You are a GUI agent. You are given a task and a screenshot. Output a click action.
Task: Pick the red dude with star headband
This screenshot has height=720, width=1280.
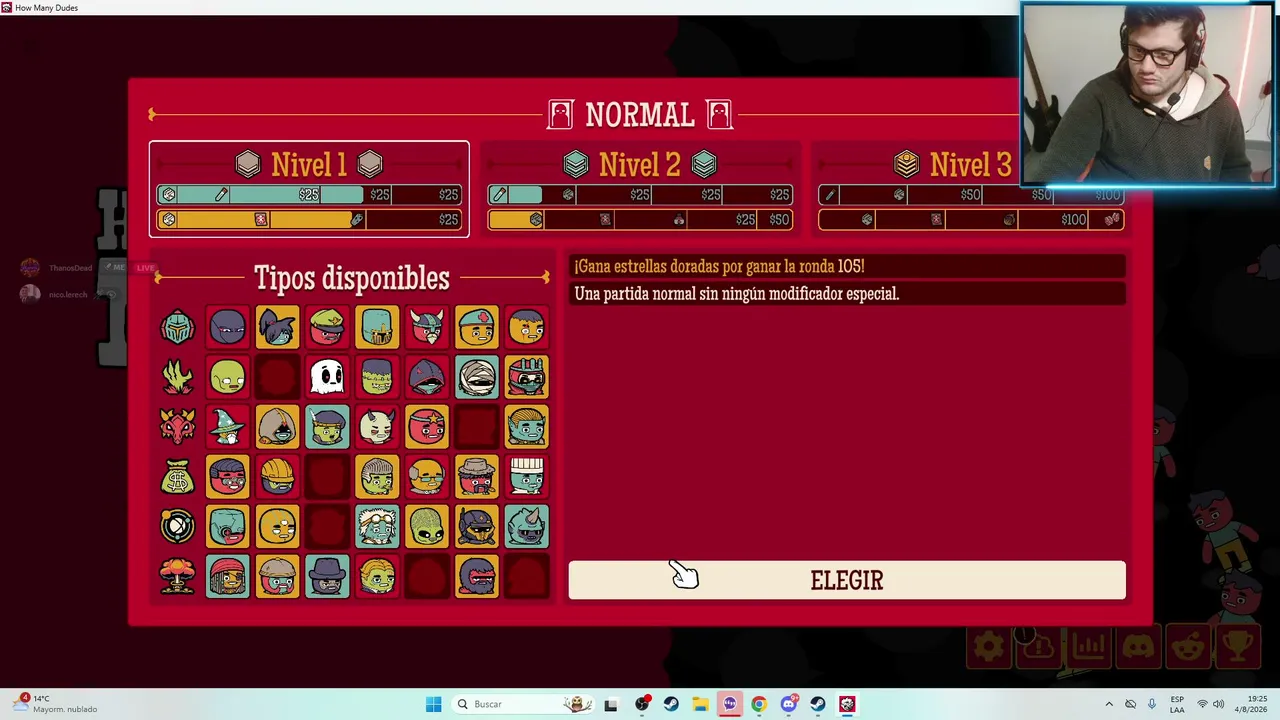427,427
